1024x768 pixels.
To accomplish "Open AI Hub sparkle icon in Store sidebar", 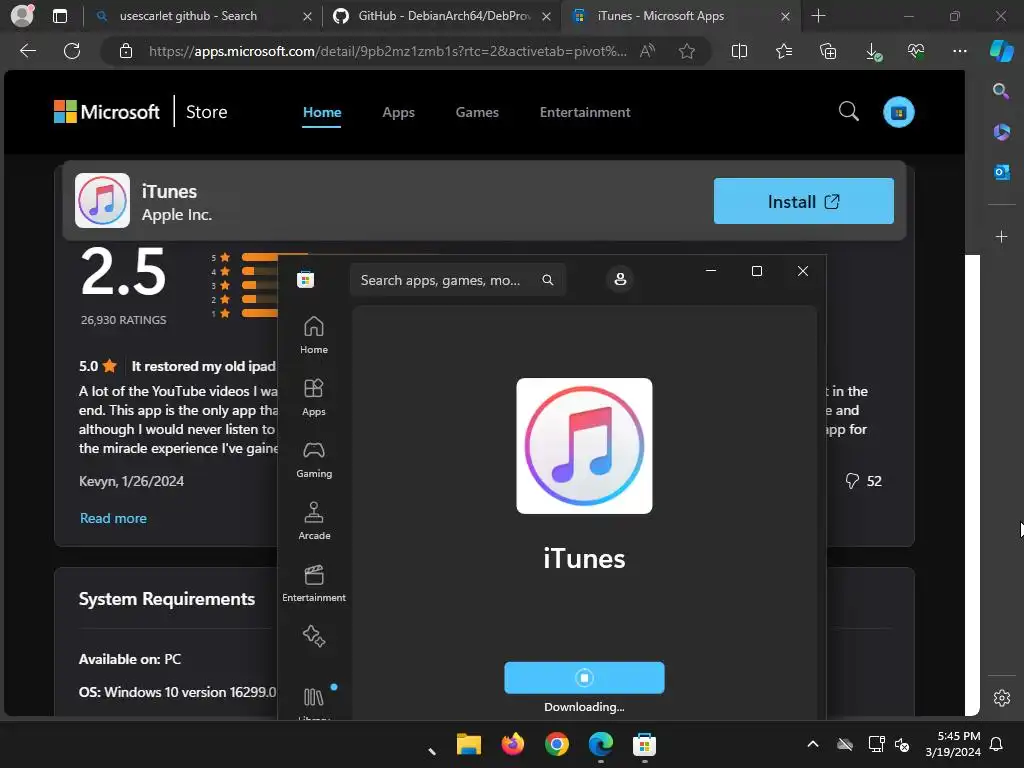I will [x=313, y=635].
